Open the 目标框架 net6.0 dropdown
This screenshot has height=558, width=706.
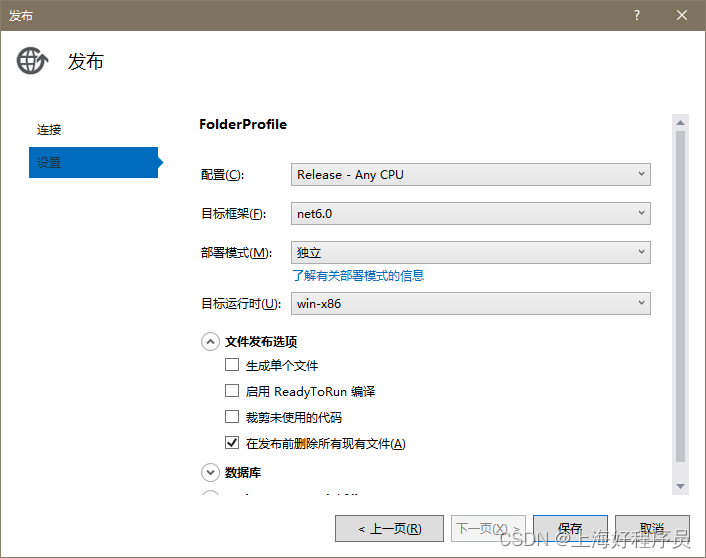point(471,213)
